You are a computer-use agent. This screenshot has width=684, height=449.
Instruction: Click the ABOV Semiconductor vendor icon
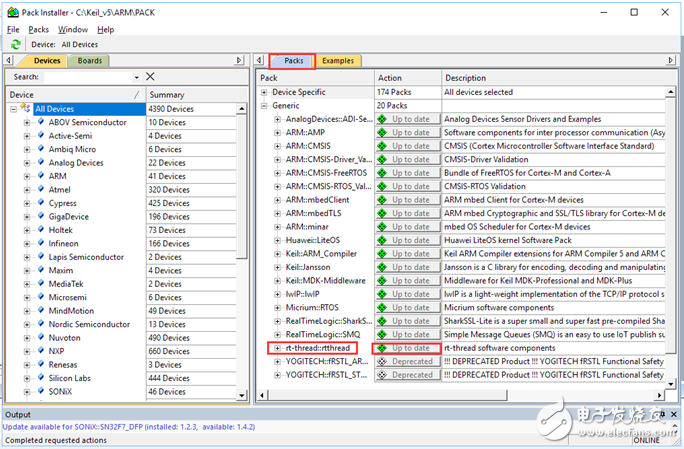click(x=41, y=122)
